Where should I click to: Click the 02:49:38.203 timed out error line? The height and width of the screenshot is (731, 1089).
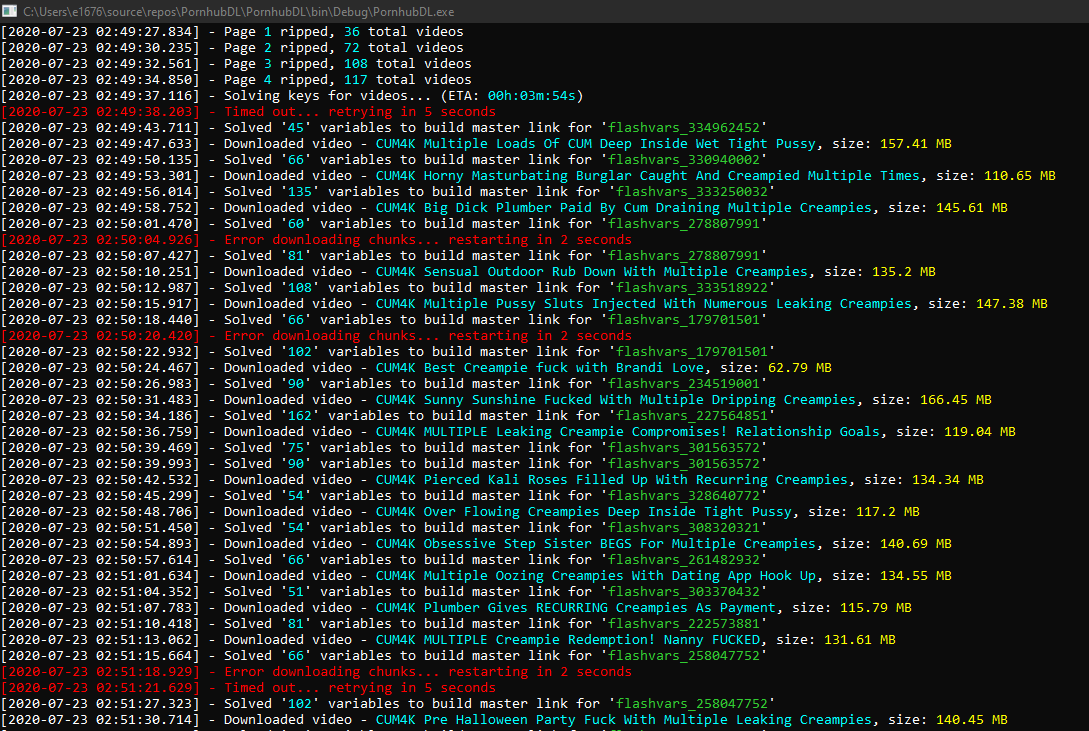coord(248,112)
